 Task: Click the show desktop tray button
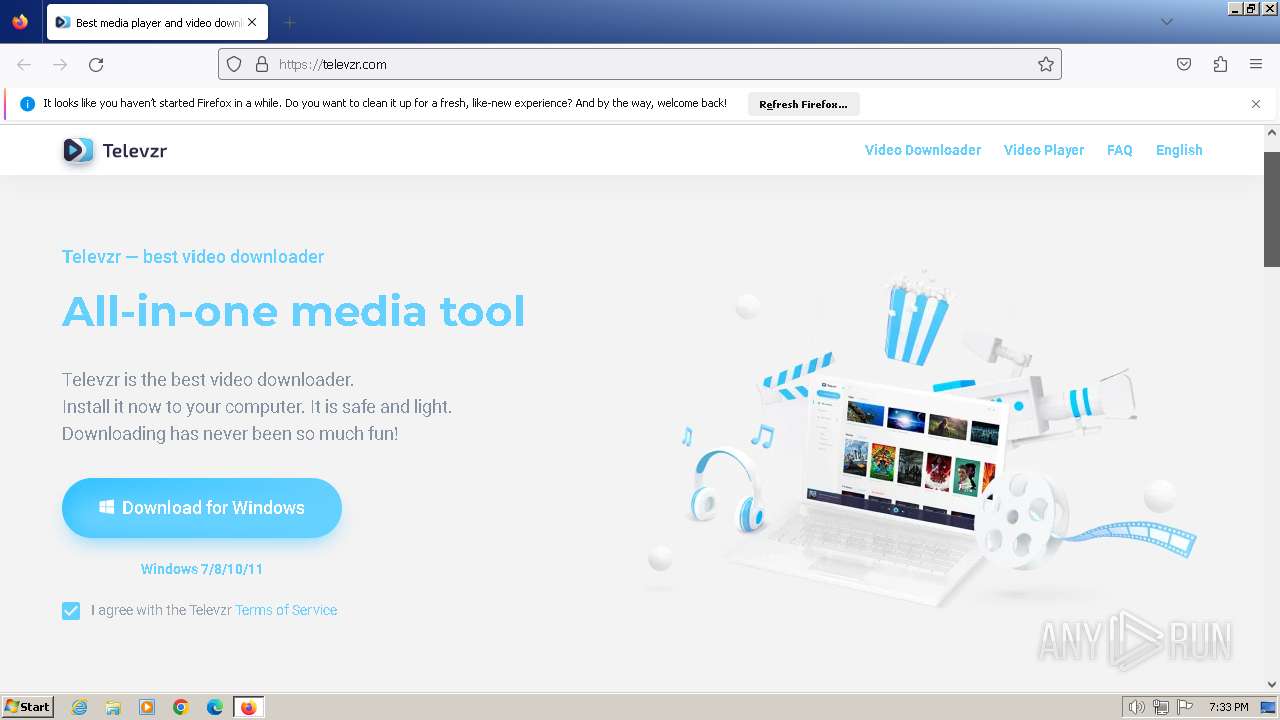1269,707
